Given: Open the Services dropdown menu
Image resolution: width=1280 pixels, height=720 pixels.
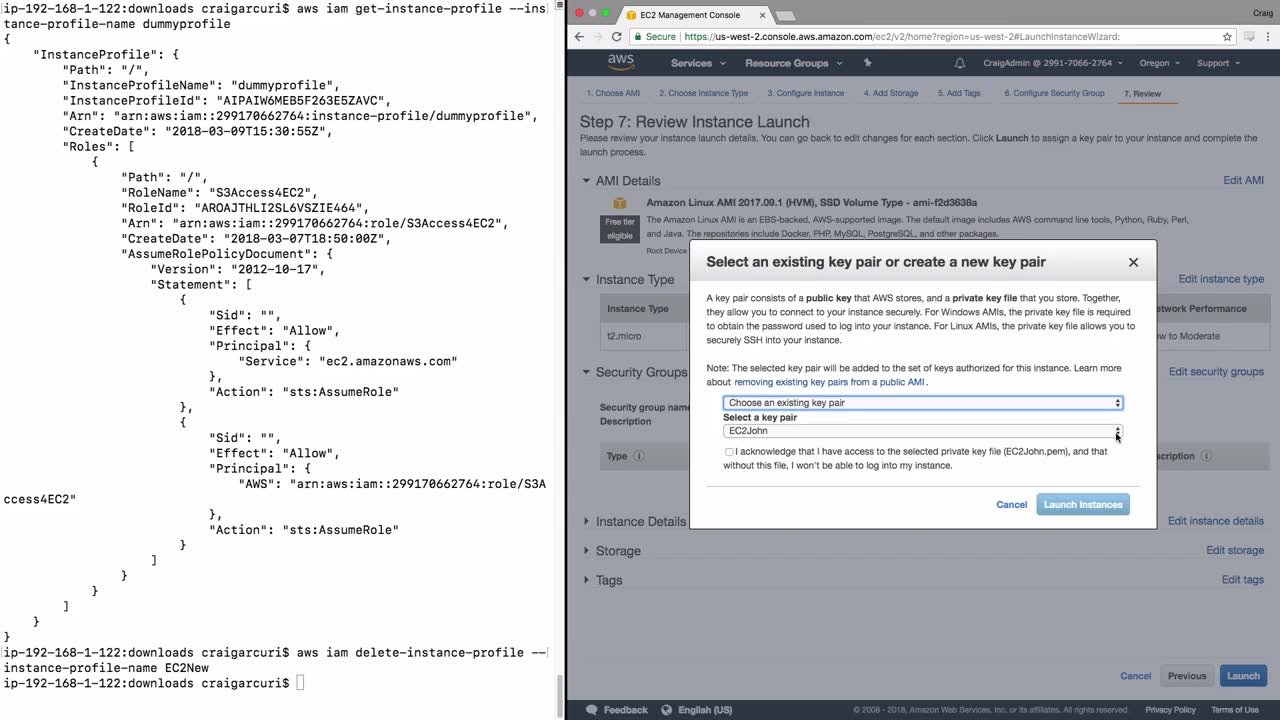Looking at the screenshot, I should [x=698, y=63].
